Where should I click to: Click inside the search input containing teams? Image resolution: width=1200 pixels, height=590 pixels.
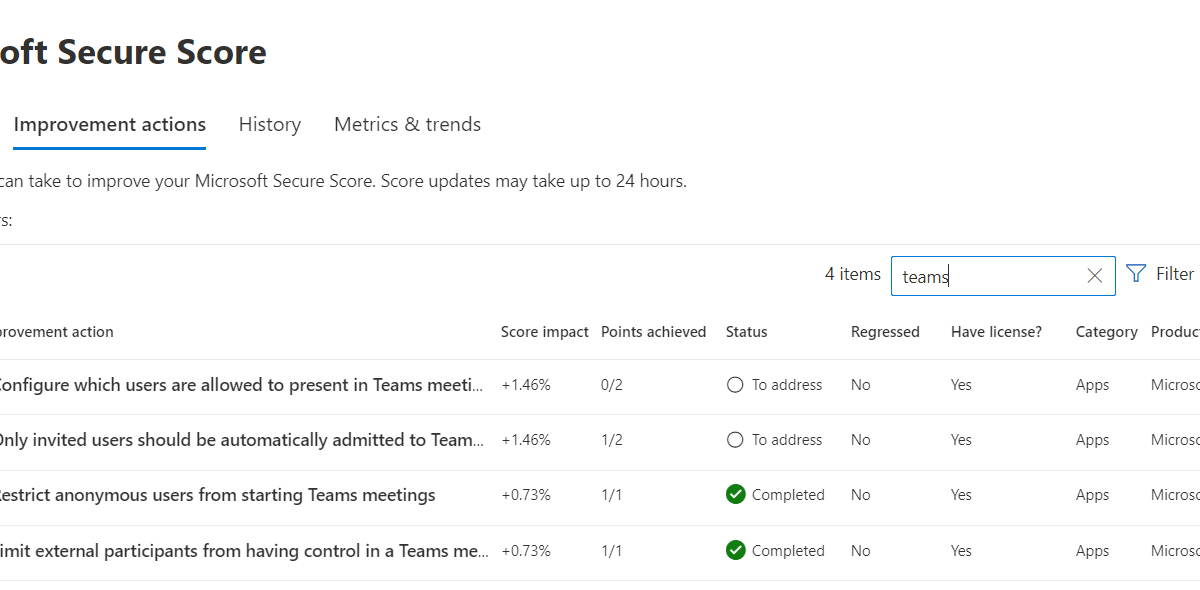click(x=1000, y=277)
